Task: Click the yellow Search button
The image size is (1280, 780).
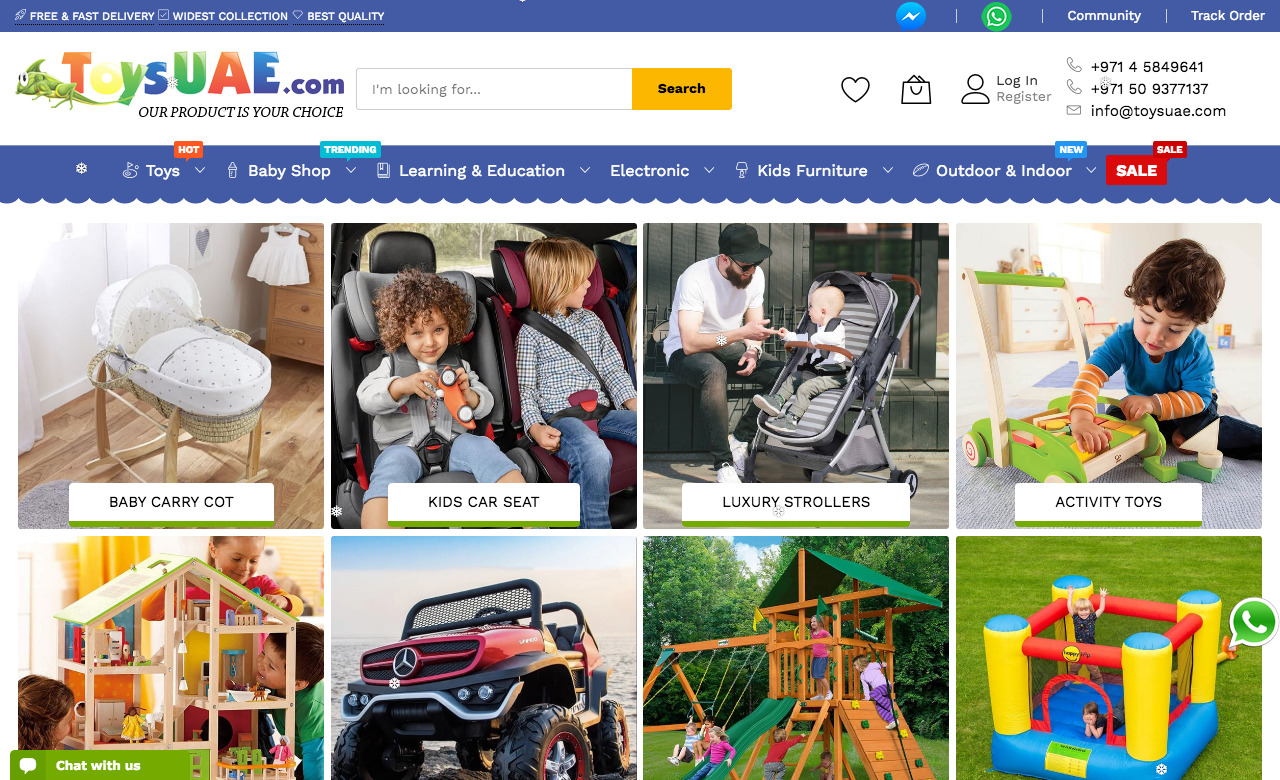Action: tap(682, 89)
